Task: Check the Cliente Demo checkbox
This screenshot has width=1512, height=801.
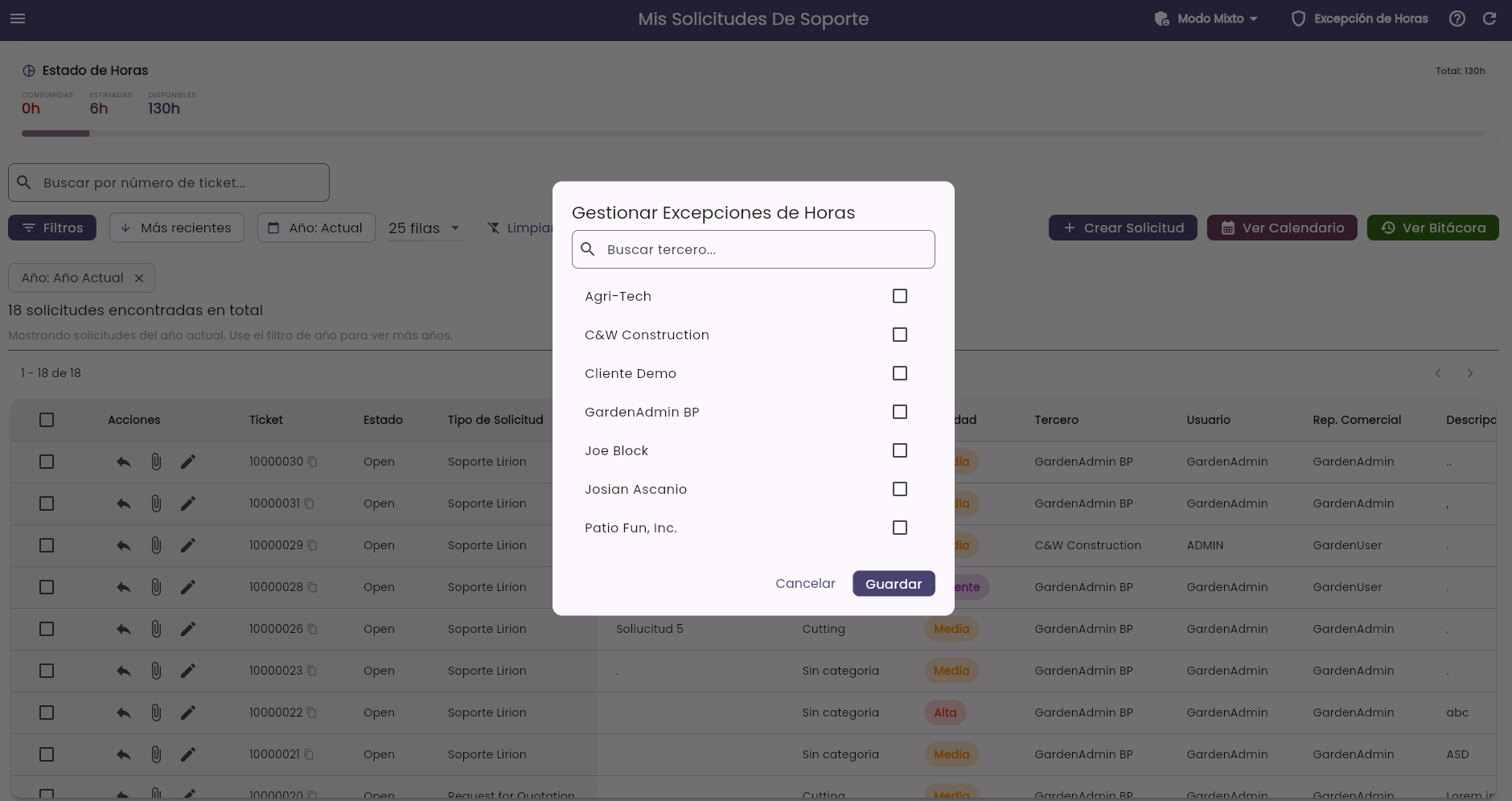Action: point(900,373)
